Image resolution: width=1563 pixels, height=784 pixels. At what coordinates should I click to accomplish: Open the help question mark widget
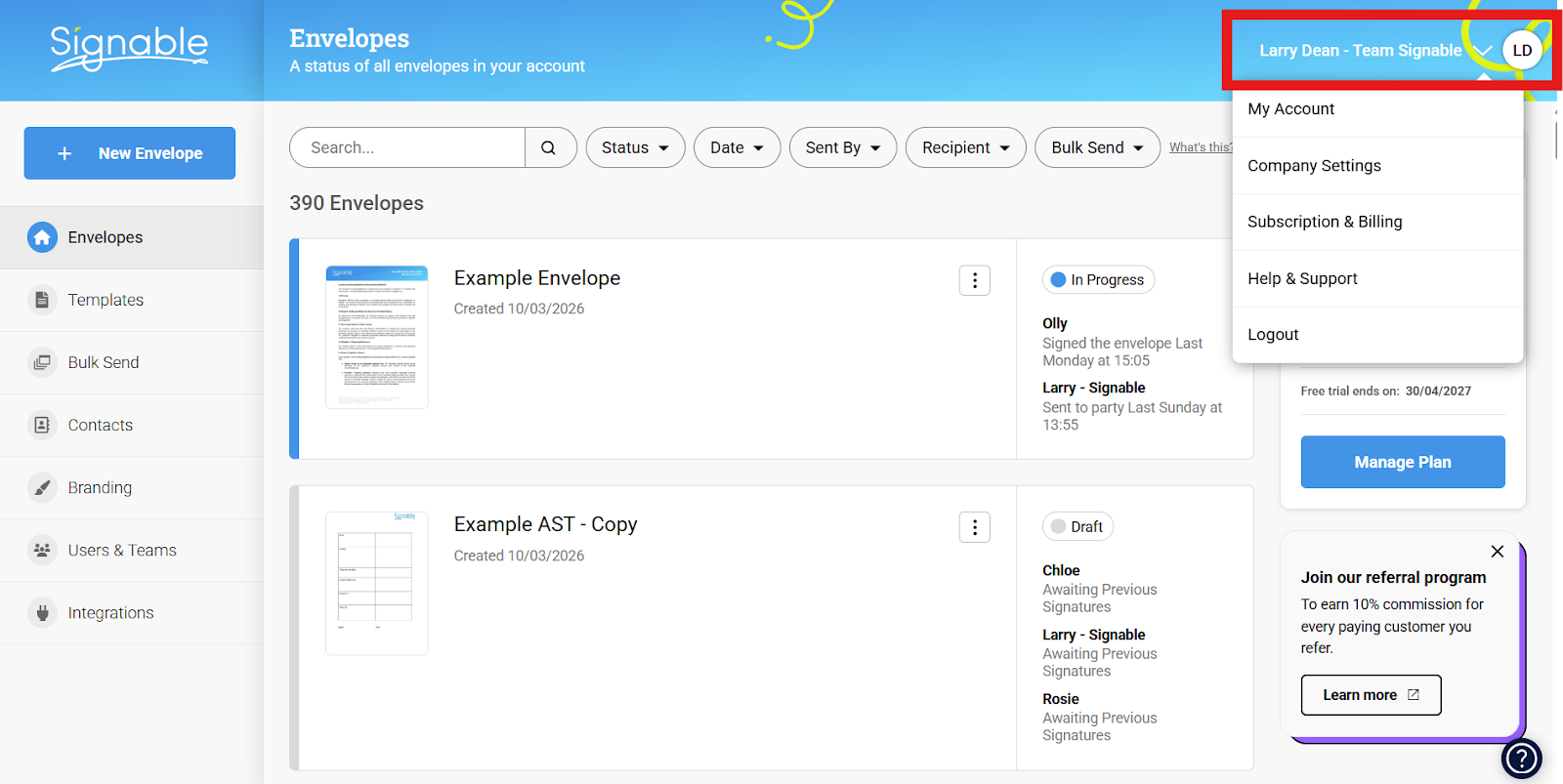tap(1521, 758)
